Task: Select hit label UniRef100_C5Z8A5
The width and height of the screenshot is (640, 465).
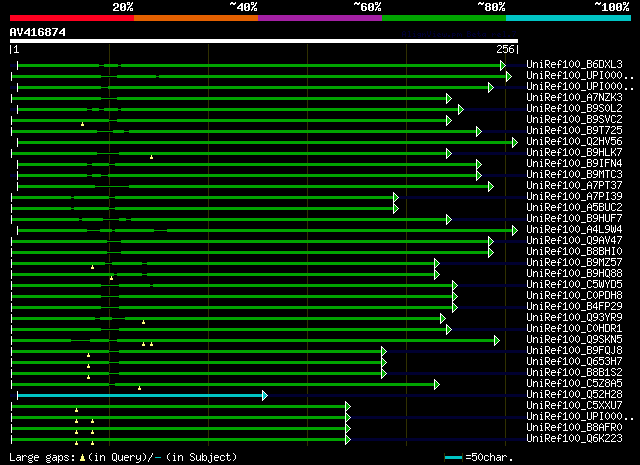Action: click(x=574, y=384)
